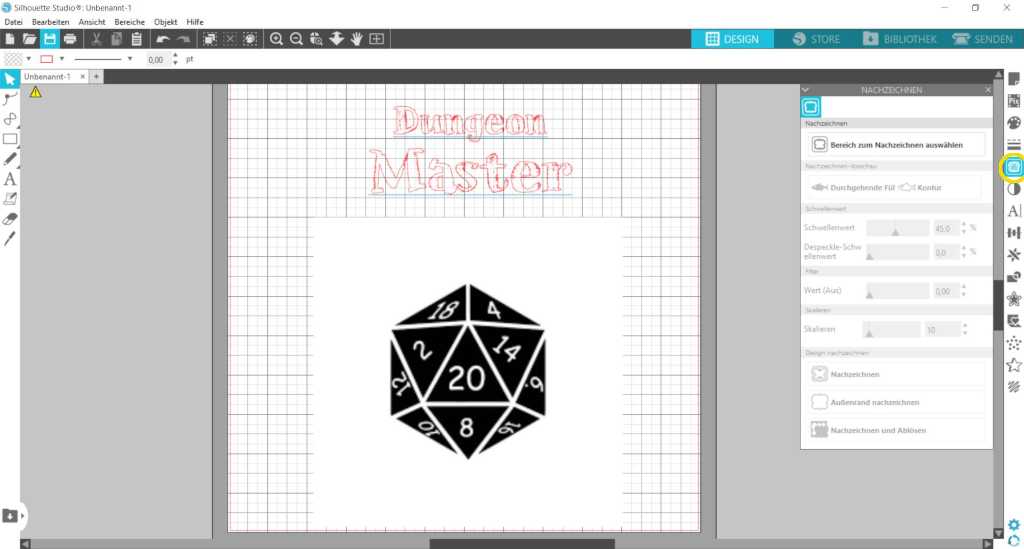This screenshot has height=549, width=1024.
Task: Switch to the BIBLIOTHEK tab
Action: coord(900,39)
